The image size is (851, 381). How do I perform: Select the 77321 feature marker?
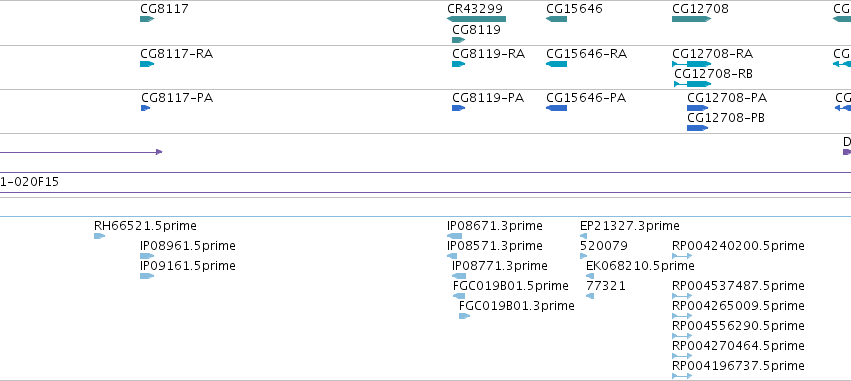click(590, 296)
